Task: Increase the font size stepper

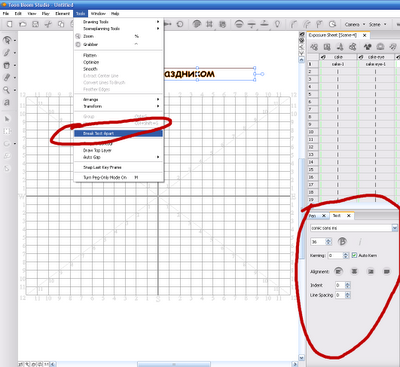Action: click(328, 240)
